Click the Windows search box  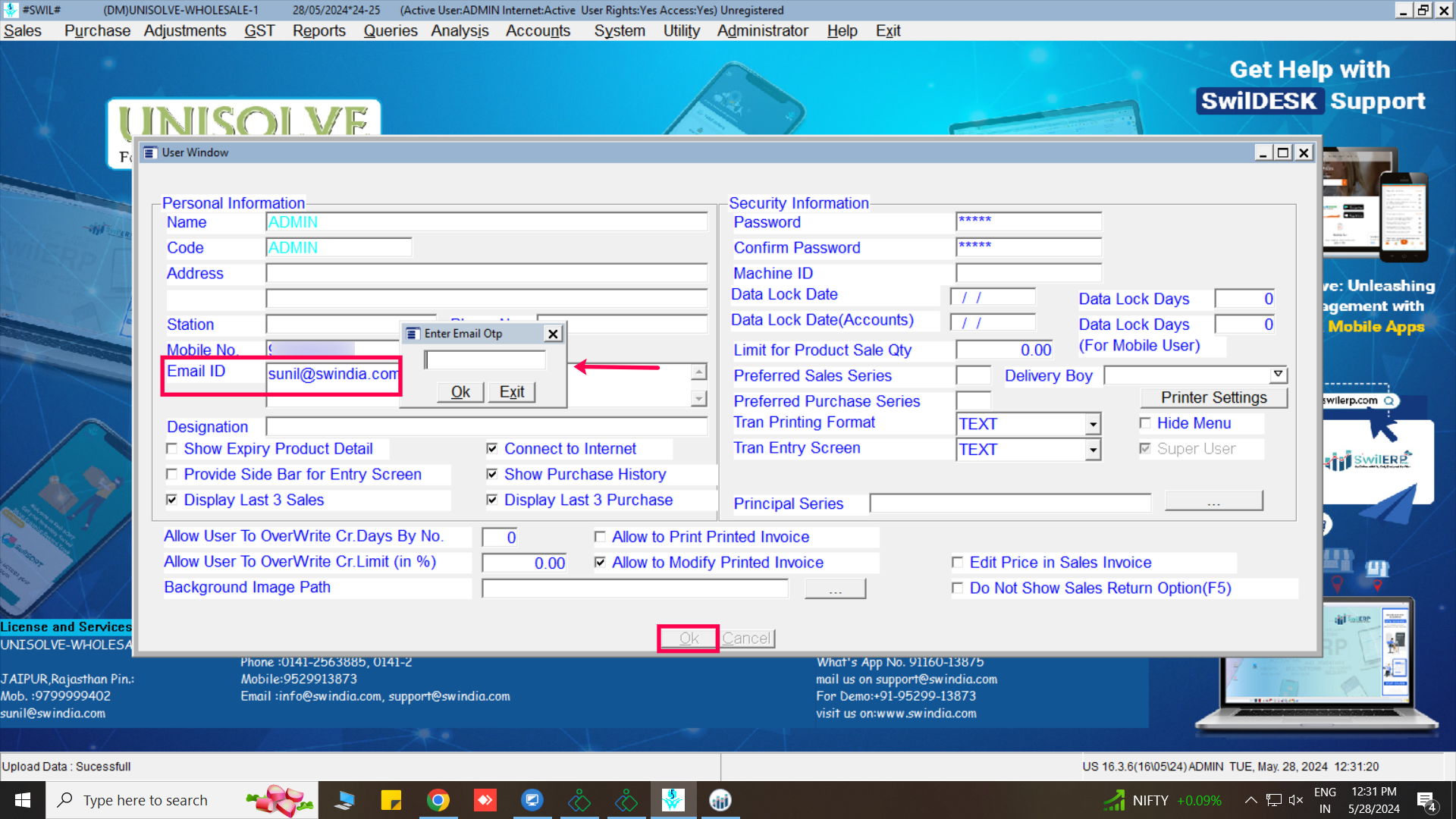coord(182,800)
